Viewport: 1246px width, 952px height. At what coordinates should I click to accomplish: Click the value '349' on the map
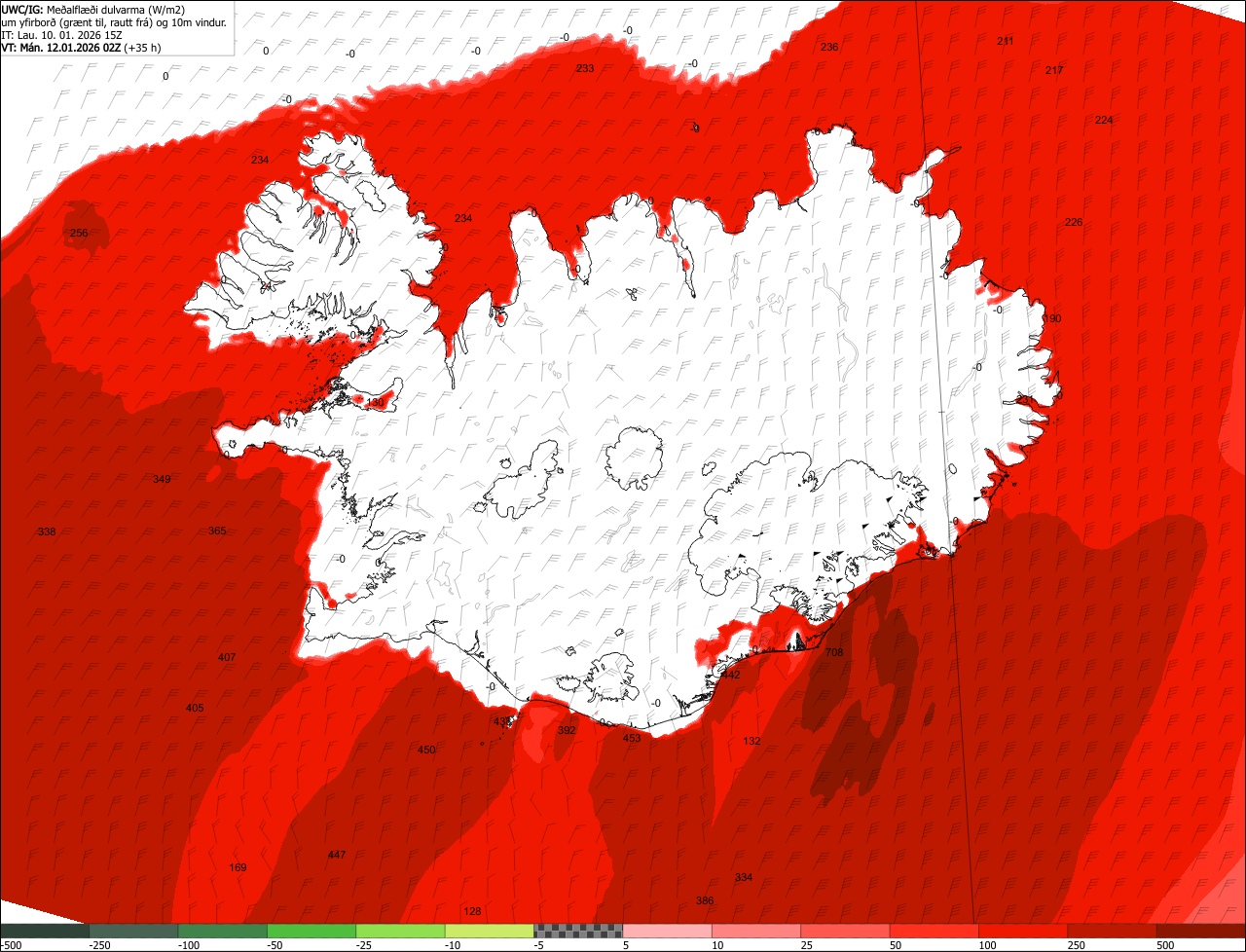coord(162,479)
